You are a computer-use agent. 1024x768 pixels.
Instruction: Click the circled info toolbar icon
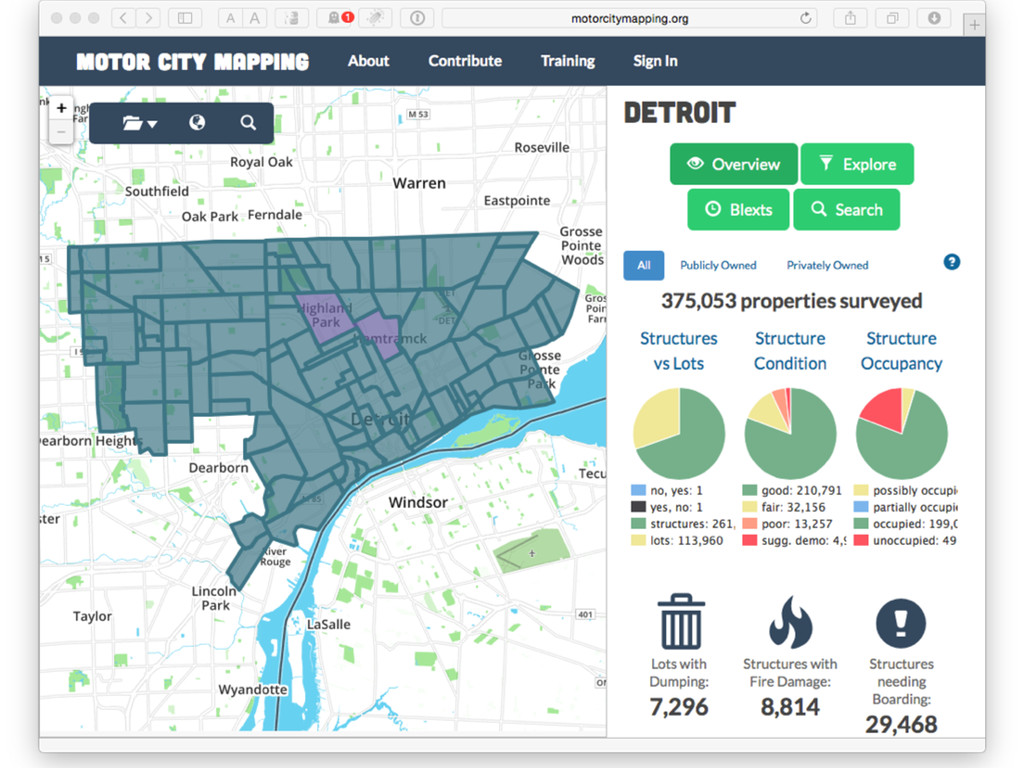click(x=417, y=18)
